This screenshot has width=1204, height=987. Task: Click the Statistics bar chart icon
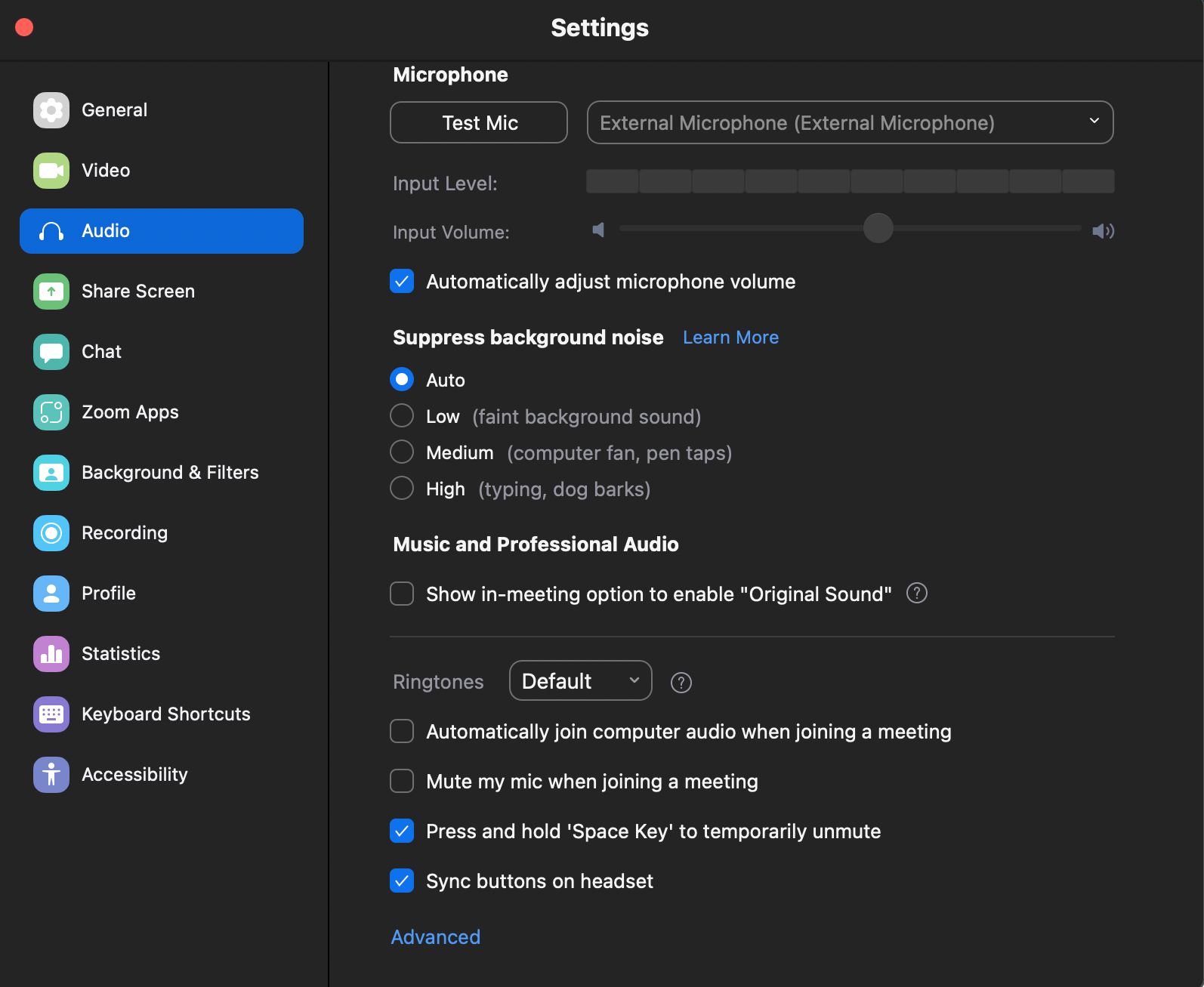coord(51,654)
